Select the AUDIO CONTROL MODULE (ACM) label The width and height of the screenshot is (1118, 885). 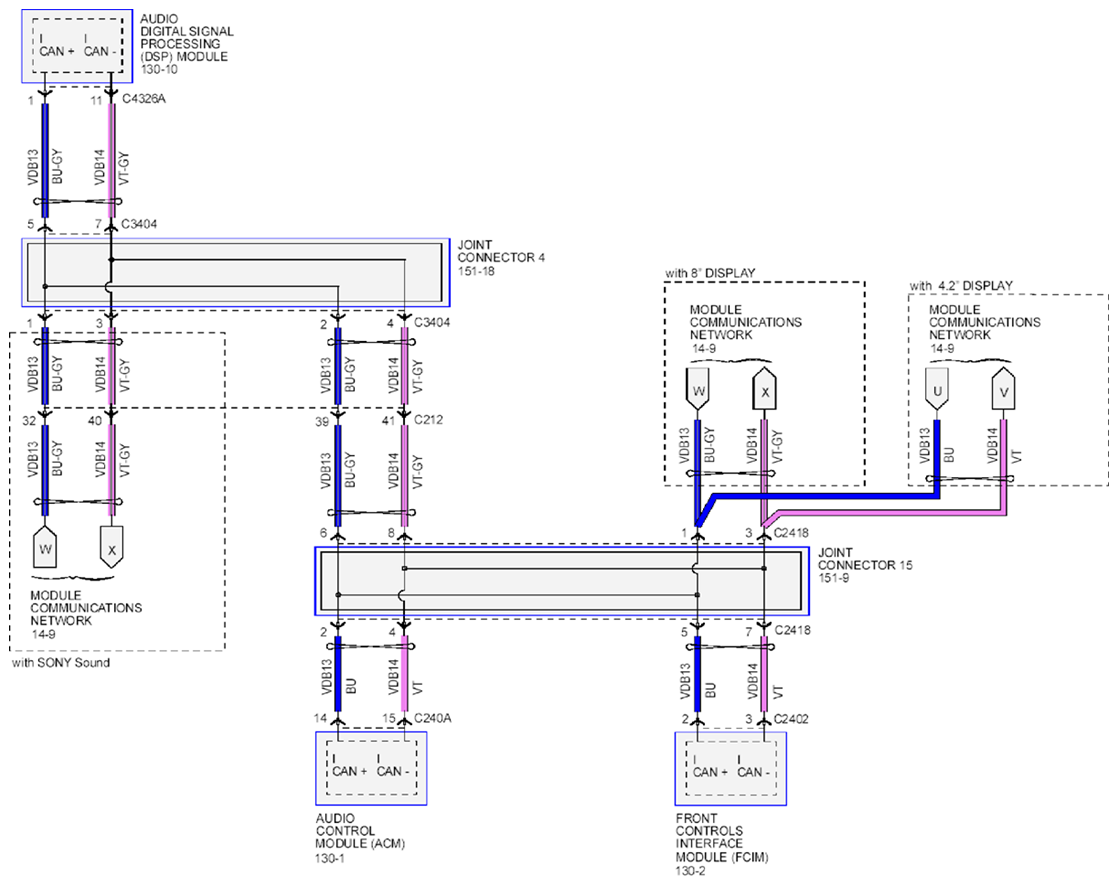coord(361,831)
